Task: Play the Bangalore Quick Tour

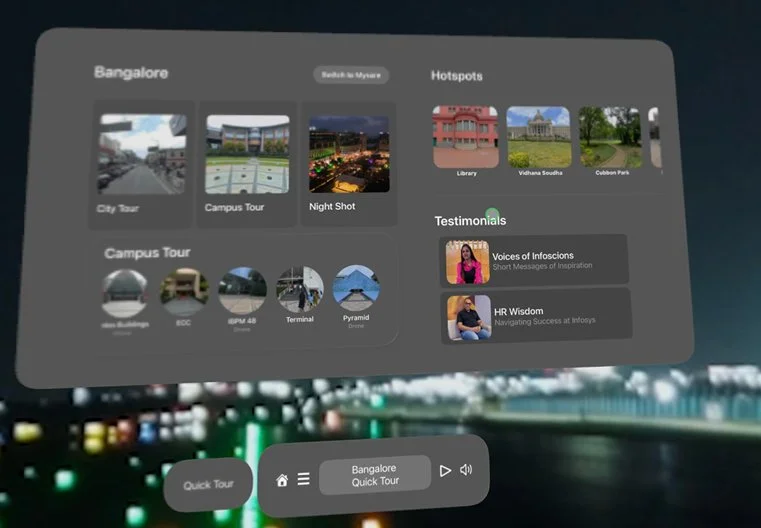Action: click(x=445, y=471)
